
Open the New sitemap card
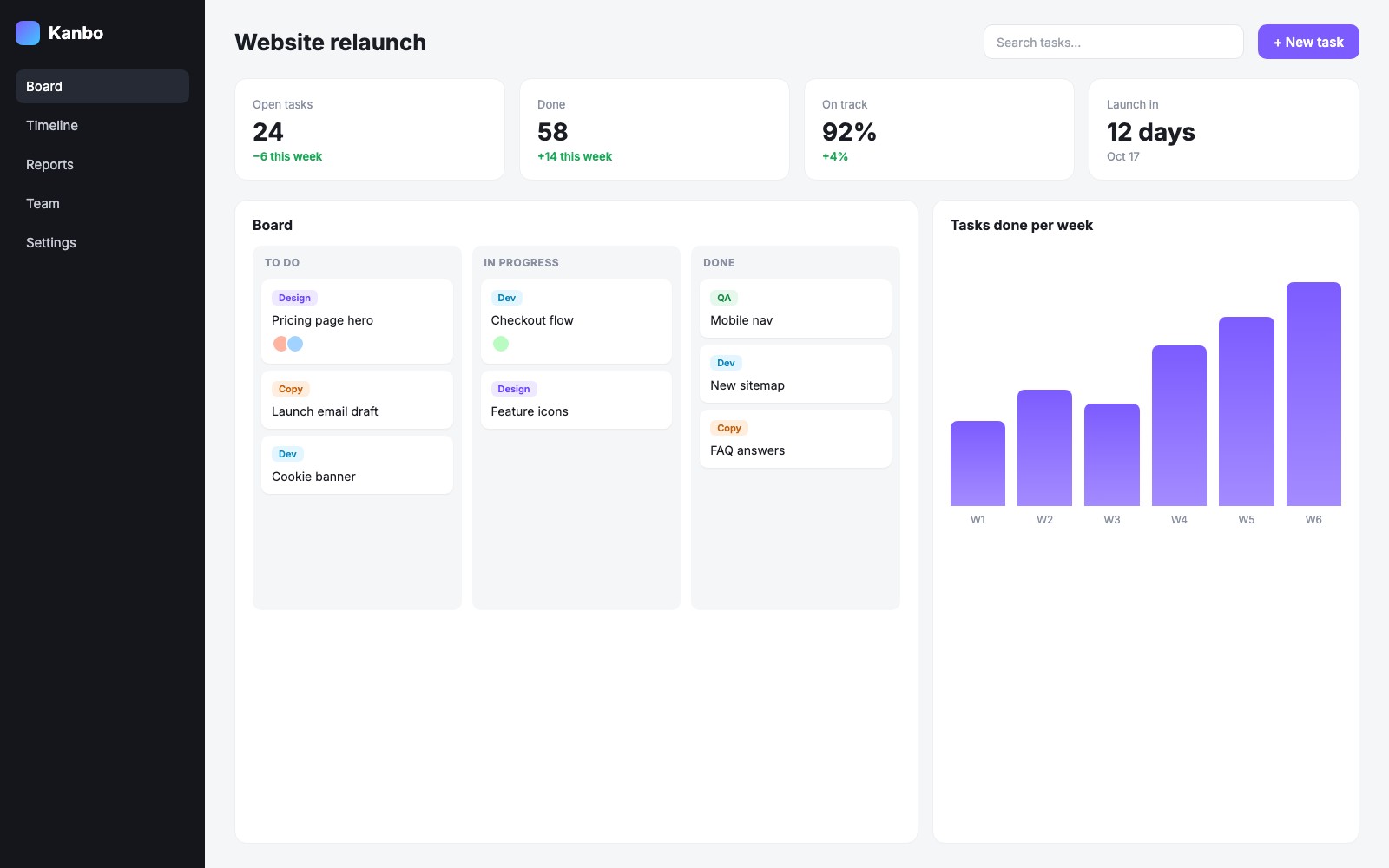795,373
